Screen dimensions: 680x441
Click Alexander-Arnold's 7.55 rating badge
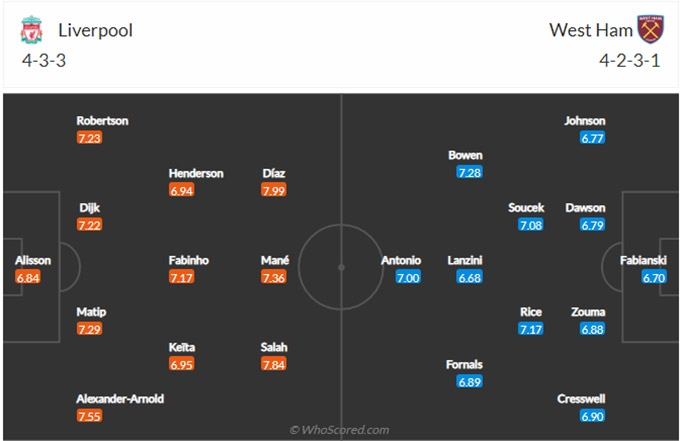click(x=91, y=416)
